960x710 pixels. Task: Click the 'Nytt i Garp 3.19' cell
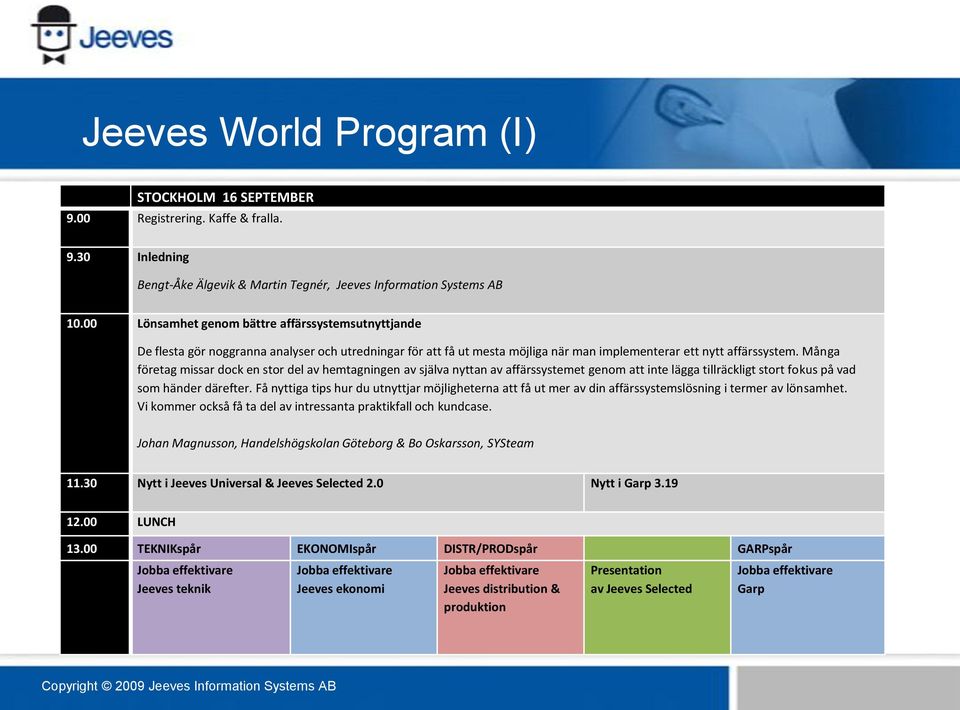pyautogui.click(x=735, y=492)
